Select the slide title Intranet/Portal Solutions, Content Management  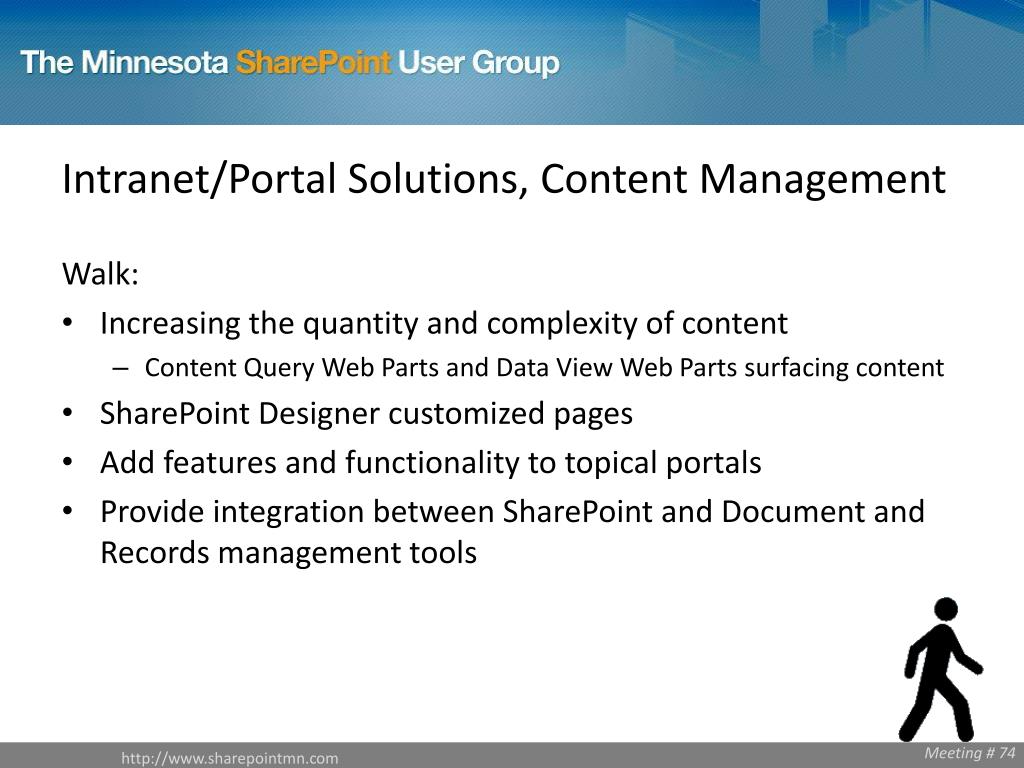pyautogui.click(x=504, y=179)
